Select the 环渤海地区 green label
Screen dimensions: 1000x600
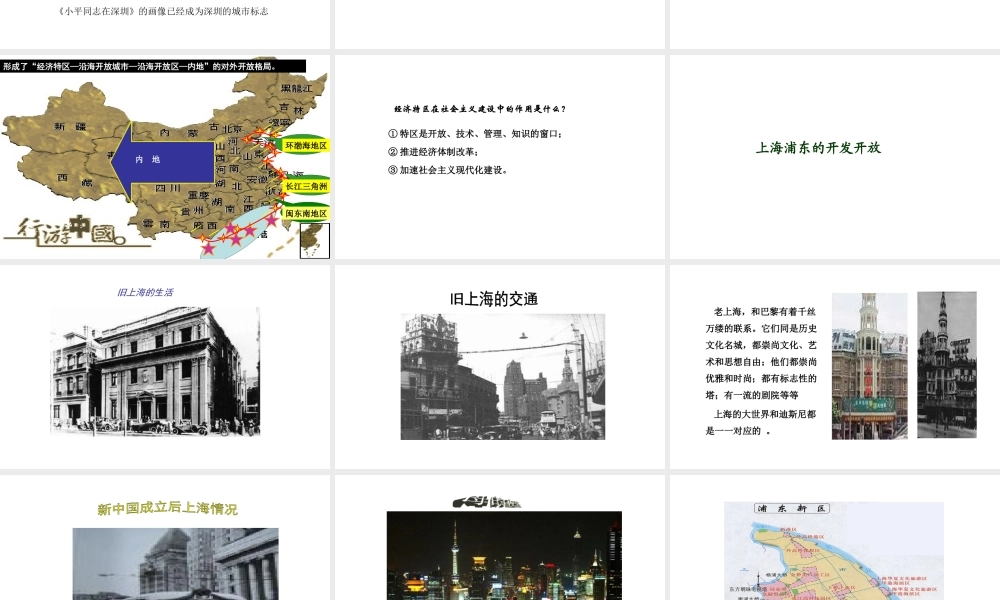coord(306,145)
